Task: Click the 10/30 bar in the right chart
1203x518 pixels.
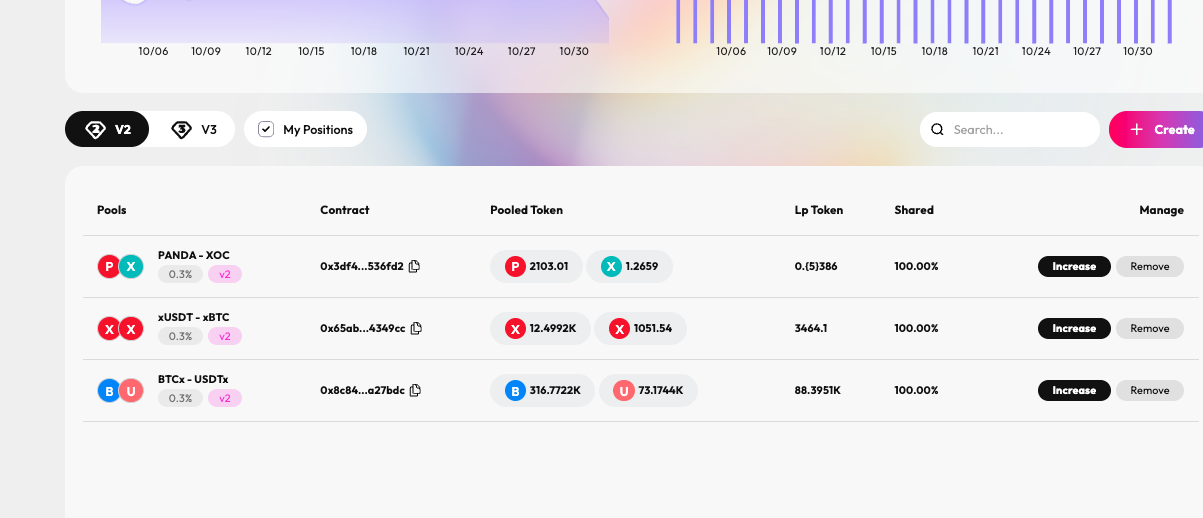Action: [1137, 20]
